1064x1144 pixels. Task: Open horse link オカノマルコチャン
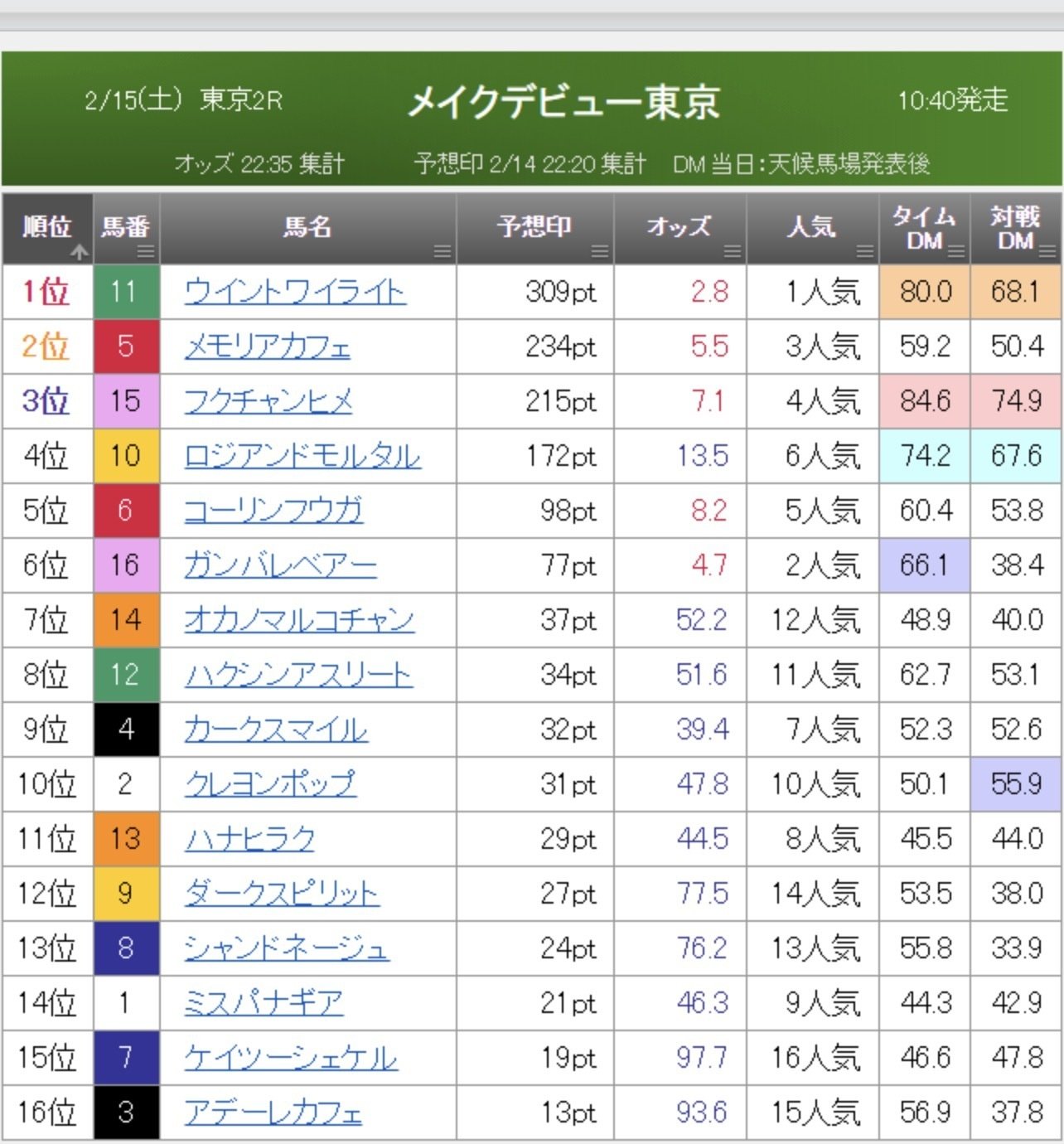tap(299, 620)
